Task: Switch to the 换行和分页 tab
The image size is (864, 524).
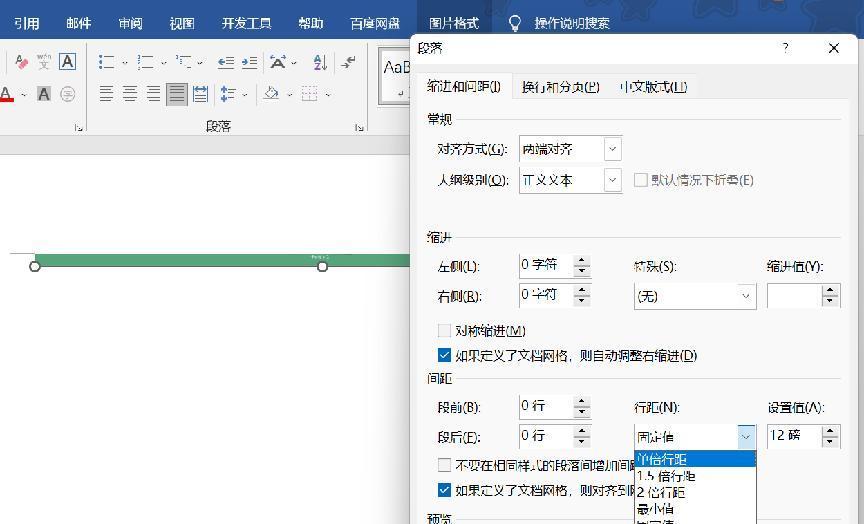Action: pyautogui.click(x=560, y=87)
